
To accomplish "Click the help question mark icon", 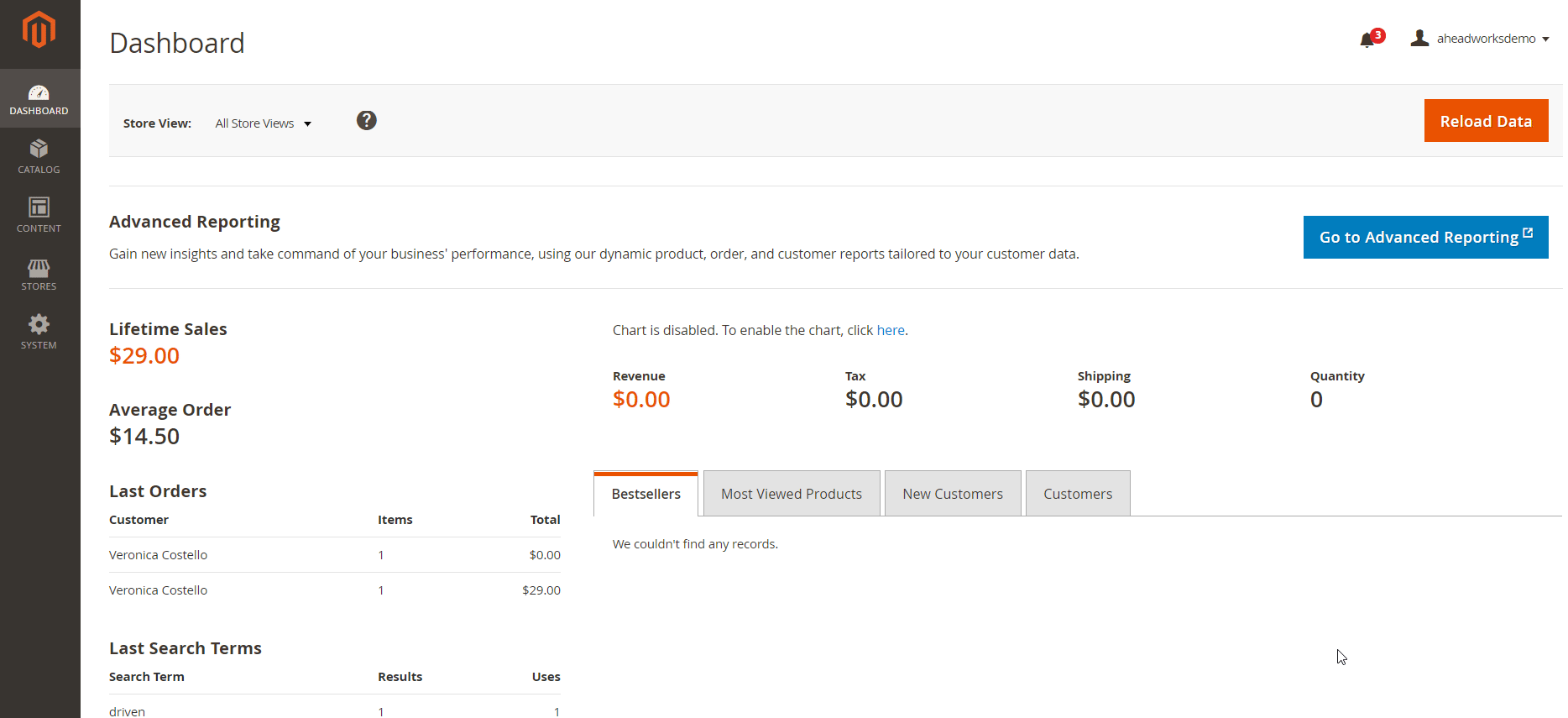I will (x=366, y=121).
